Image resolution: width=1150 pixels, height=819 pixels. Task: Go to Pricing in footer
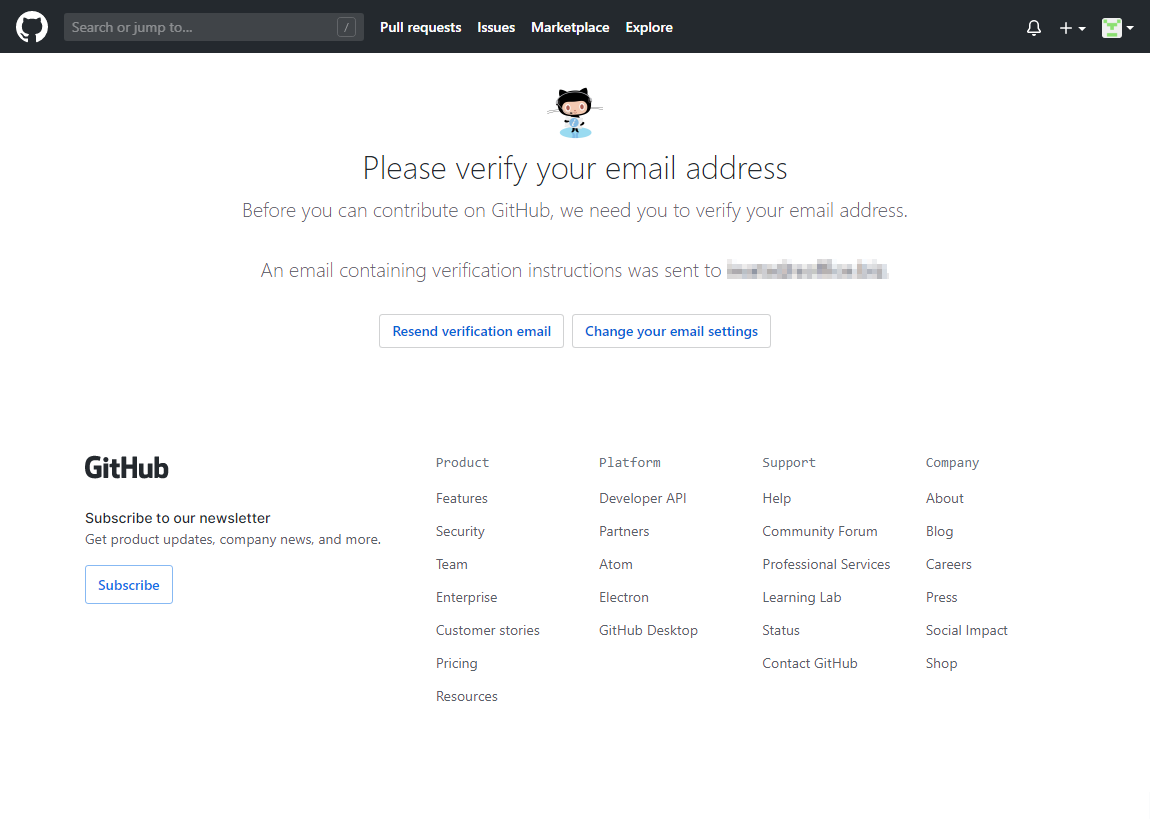[456, 663]
